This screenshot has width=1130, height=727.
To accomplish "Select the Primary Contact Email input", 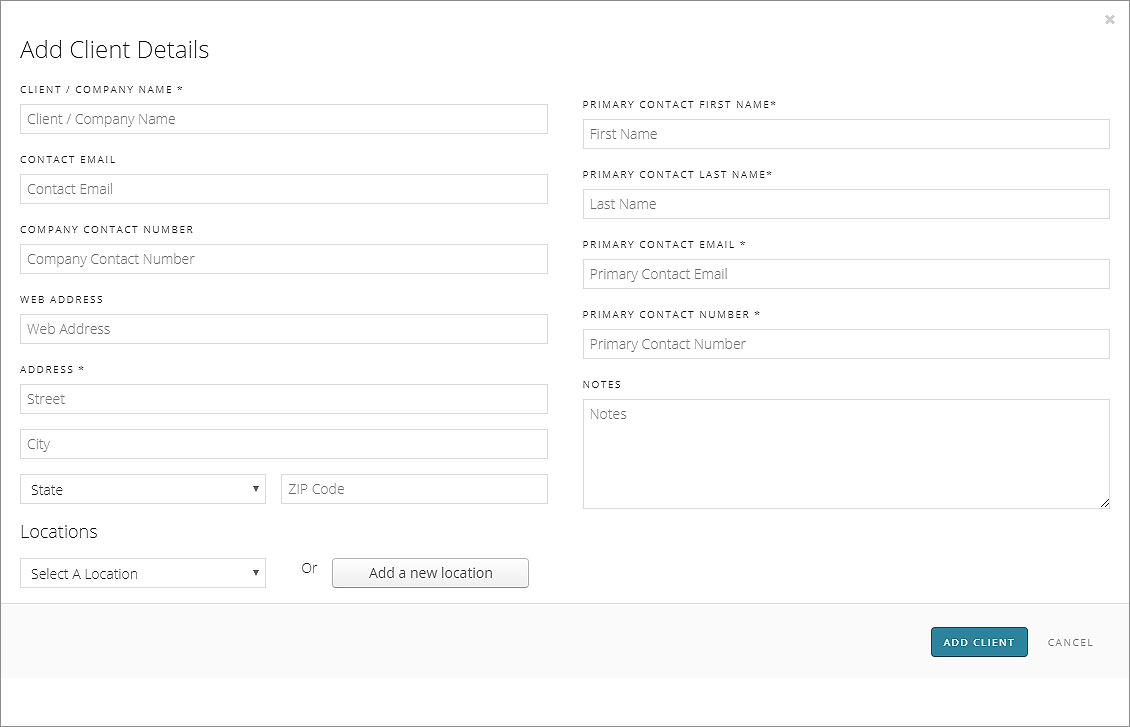I will pos(846,274).
